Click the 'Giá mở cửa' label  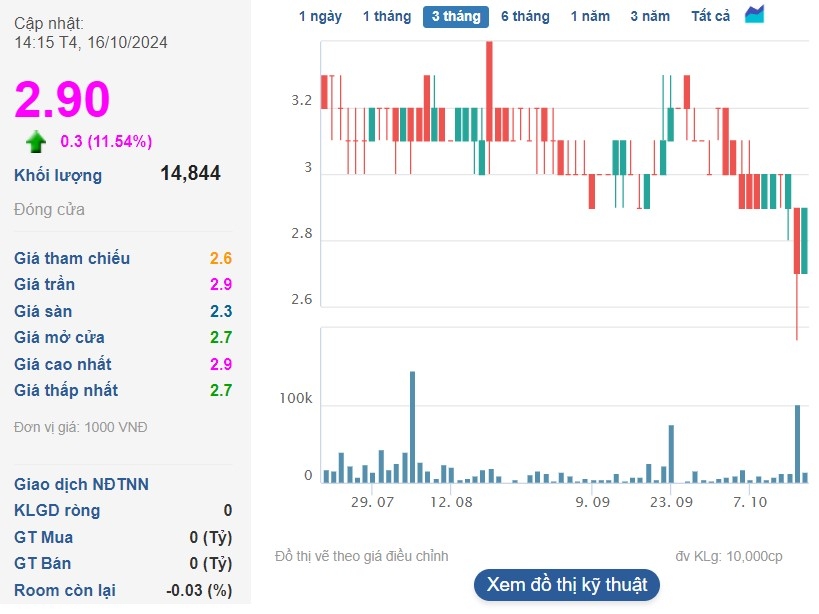[59, 337]
